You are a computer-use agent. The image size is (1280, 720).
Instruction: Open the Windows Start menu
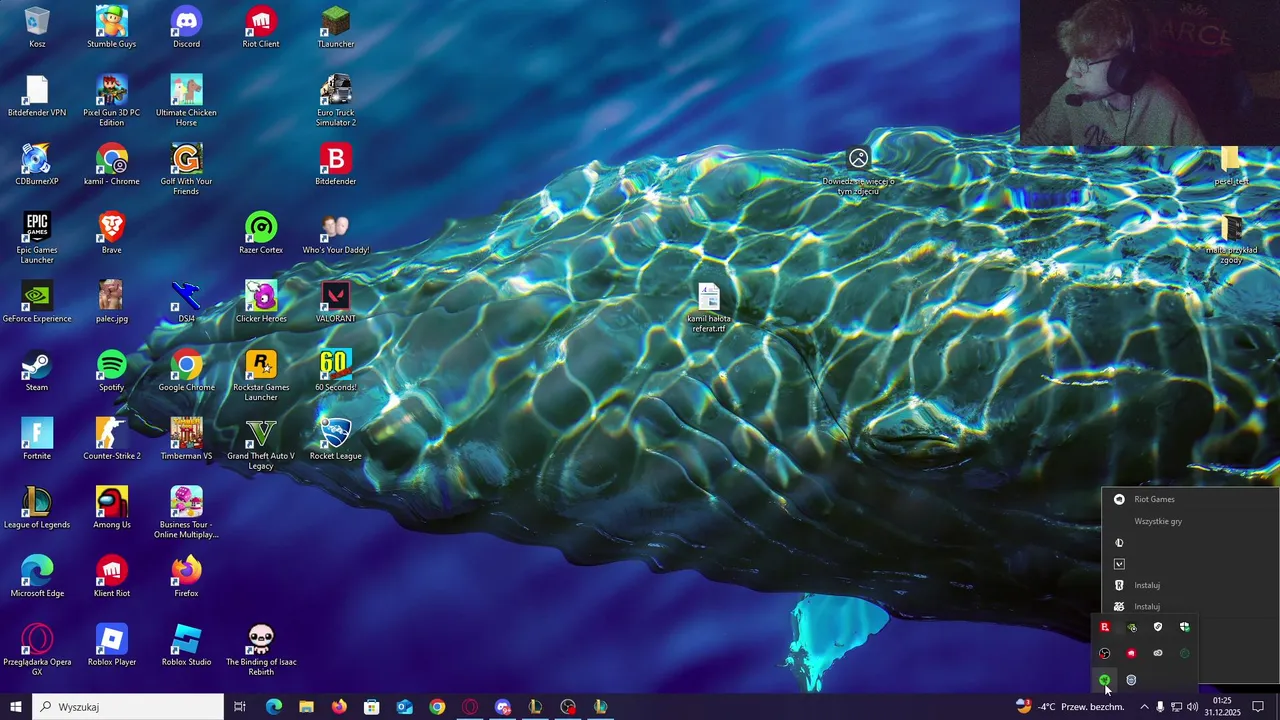16,707
